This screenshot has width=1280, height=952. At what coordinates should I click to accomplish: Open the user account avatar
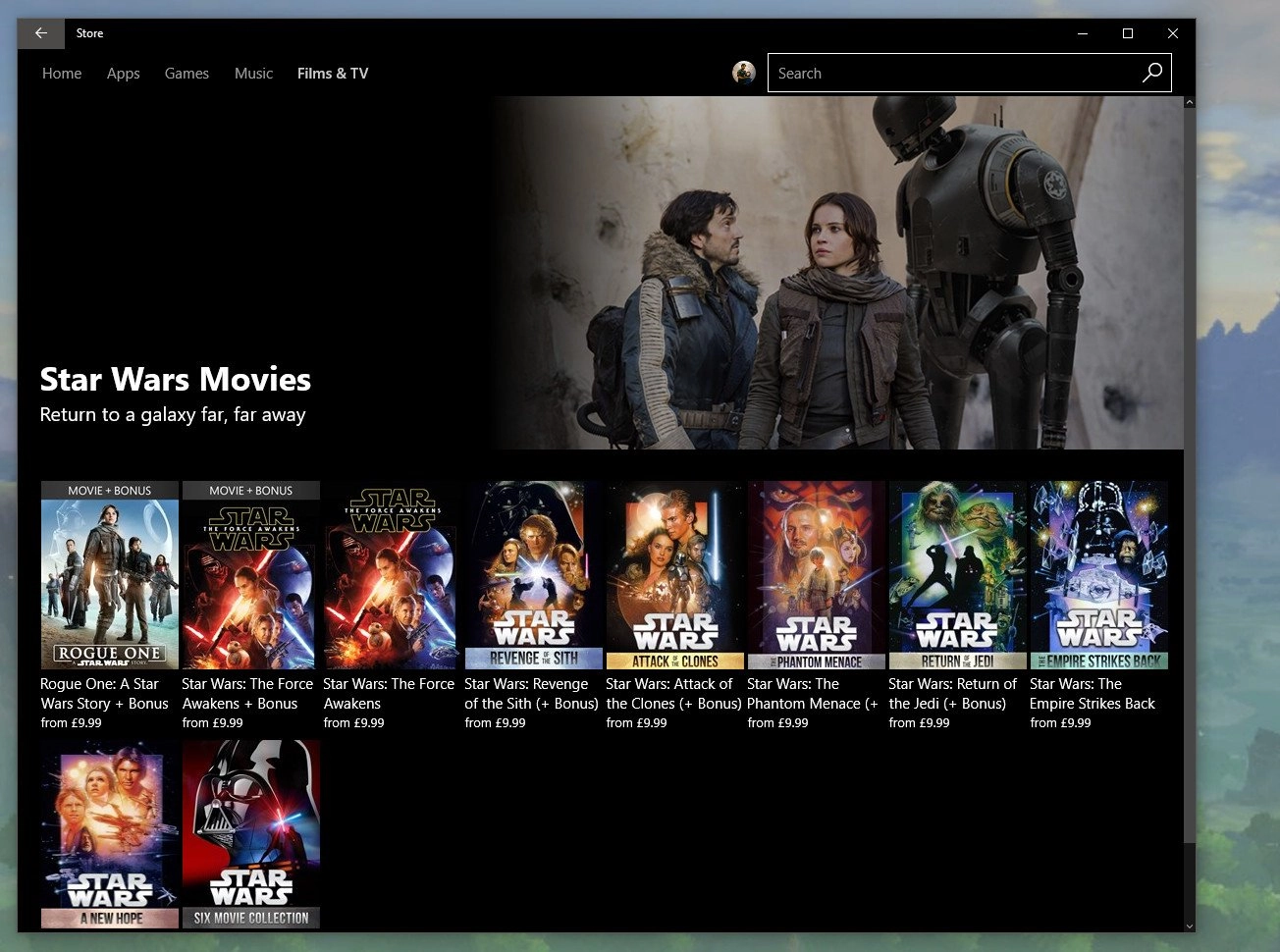(744, 73)
